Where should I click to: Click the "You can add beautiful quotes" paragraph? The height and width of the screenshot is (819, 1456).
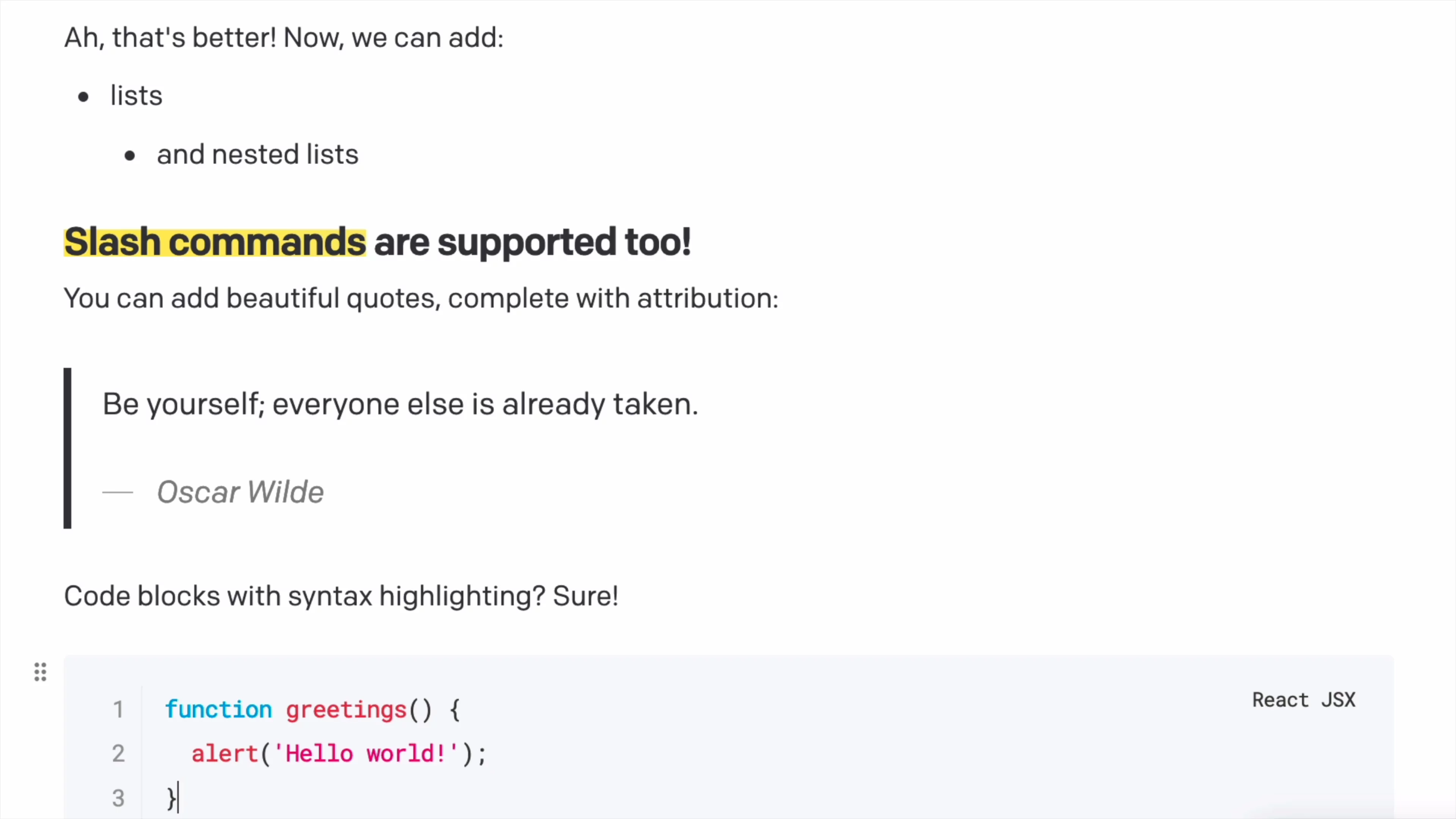[420, 298]
